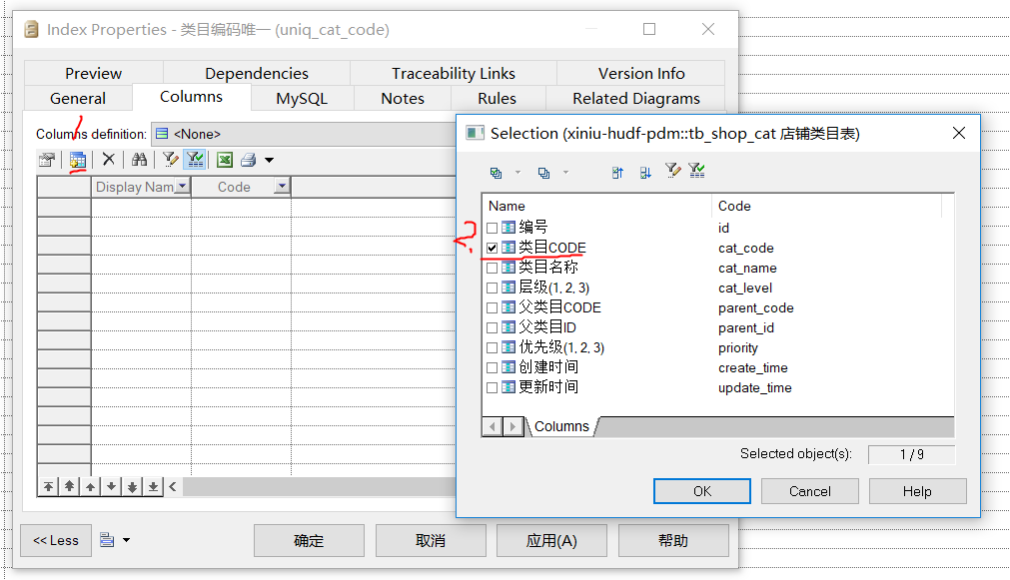Click the Add Columns icon with the table and plus
This screenshot has height=580, width=1010.
77,160
